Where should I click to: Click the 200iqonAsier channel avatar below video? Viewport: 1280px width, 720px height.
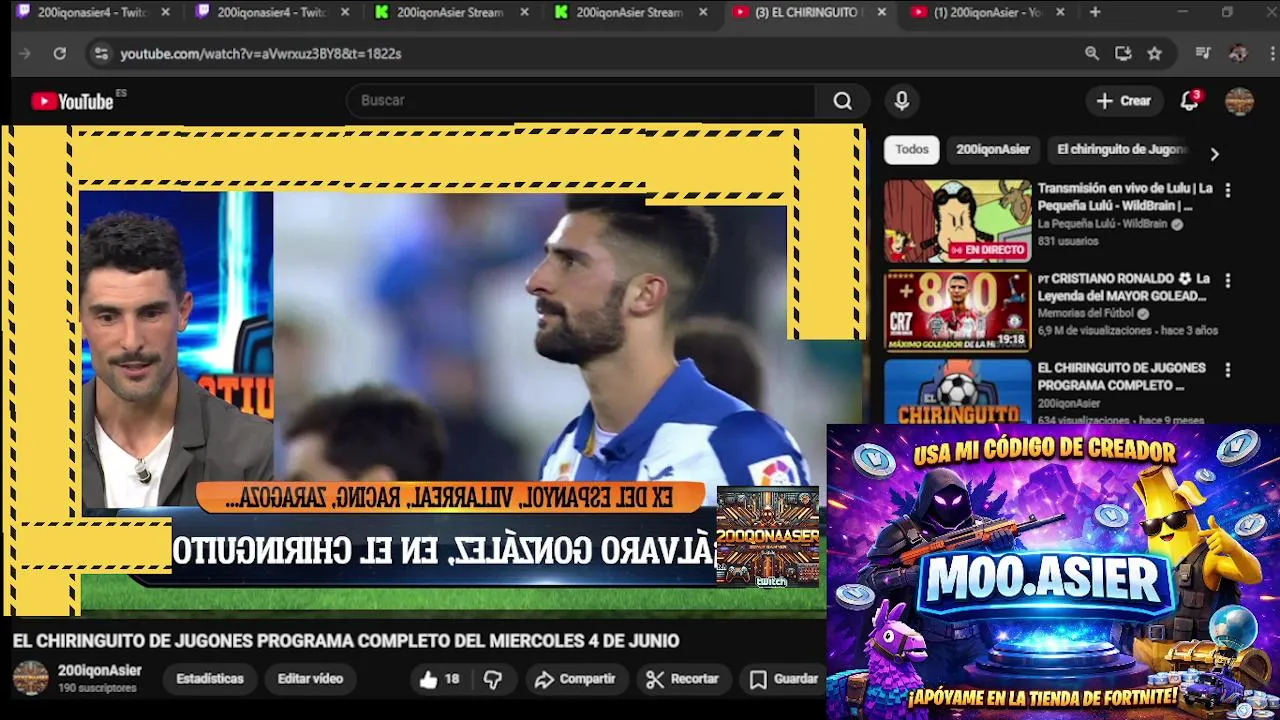click(x=30, y=678)
